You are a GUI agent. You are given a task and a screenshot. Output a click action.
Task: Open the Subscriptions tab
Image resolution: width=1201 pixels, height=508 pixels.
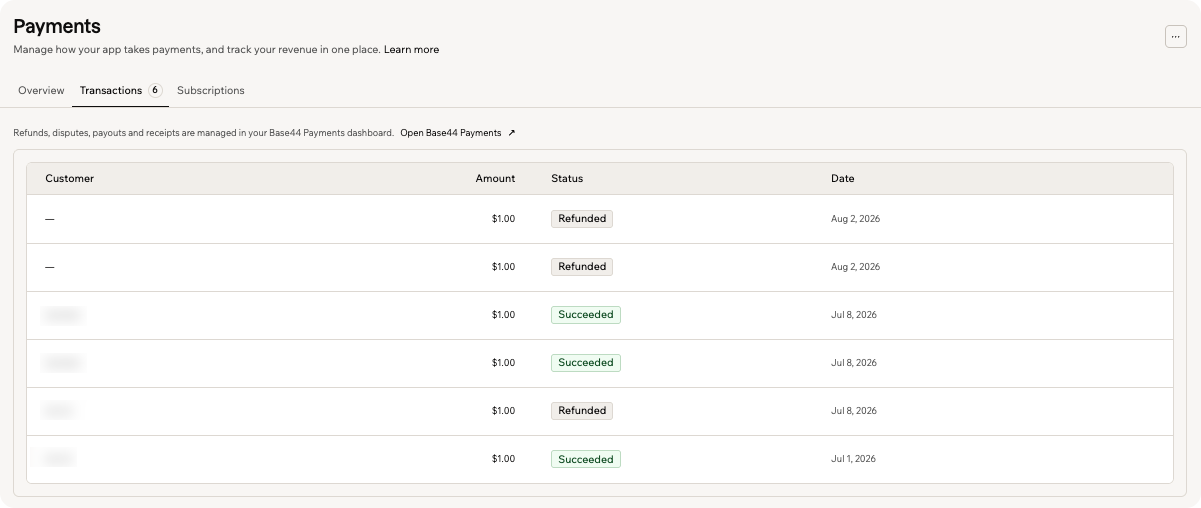[x=211, y=90]
